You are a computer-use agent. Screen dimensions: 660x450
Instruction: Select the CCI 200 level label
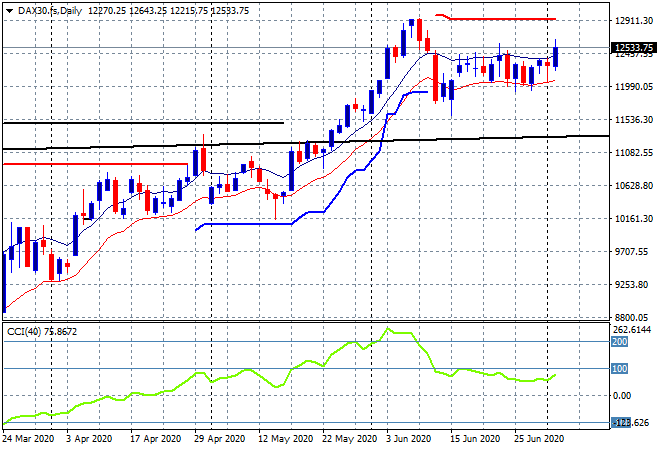tap(620, 341)
